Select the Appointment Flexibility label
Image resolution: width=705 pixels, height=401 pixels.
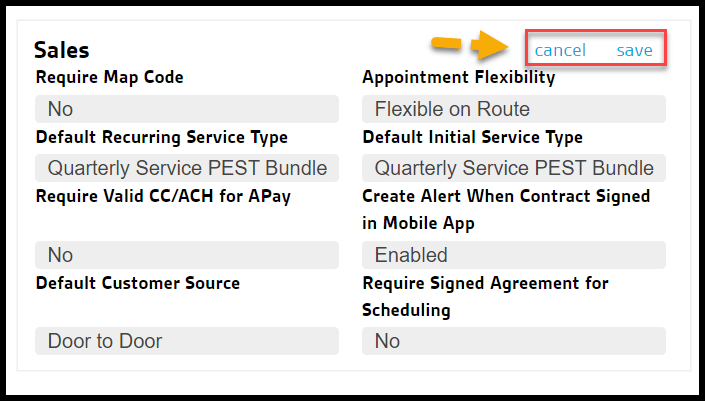459,77
